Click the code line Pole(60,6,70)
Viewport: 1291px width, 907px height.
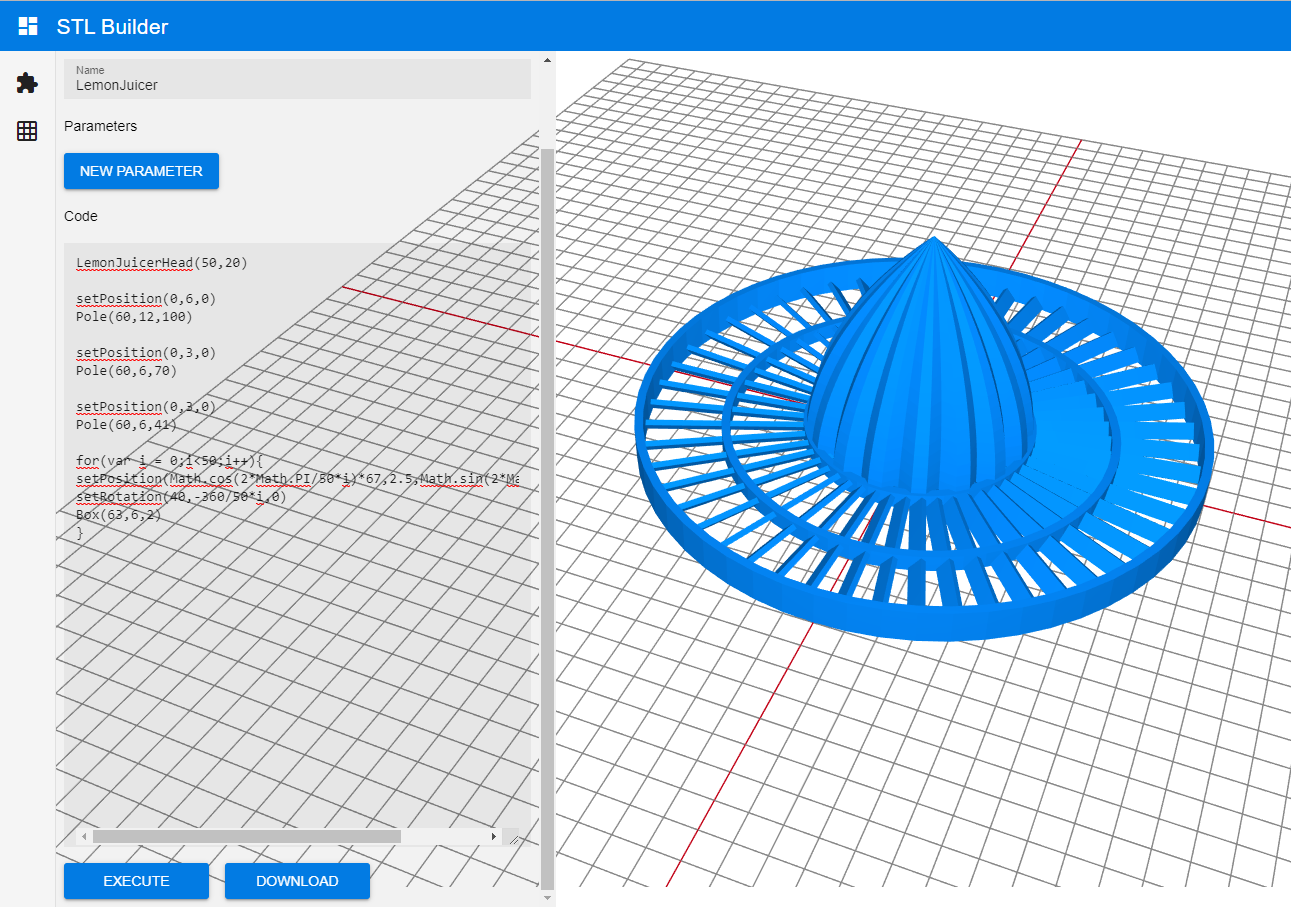point(126,371)
